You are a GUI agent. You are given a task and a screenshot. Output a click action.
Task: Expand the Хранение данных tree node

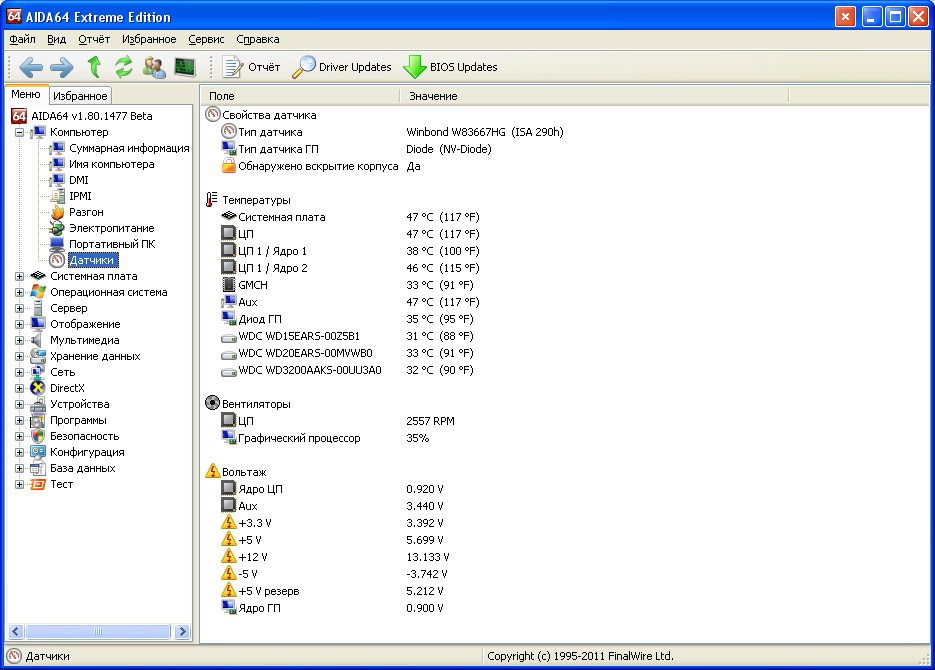(x=19, y=356)
